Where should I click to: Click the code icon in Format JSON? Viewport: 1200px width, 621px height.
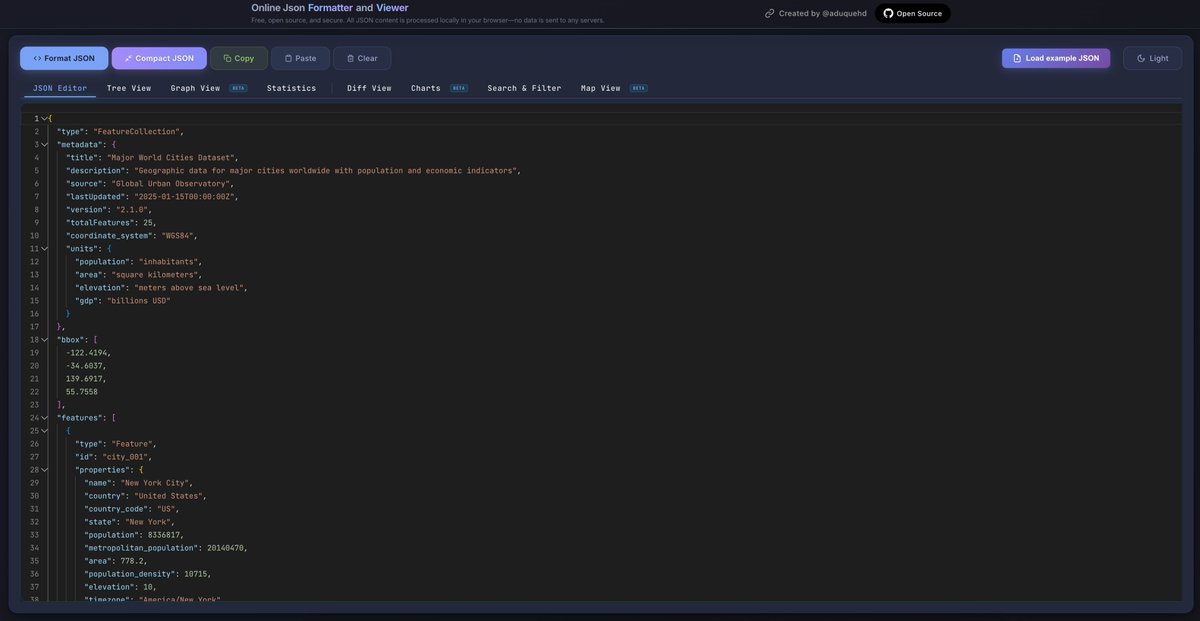pyautogui.click(x=37, y=58)
